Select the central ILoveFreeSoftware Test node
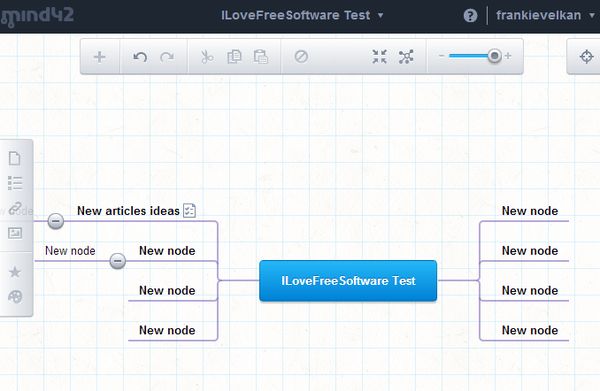The height and width of the screenshot is (391, 600). pyautogui.click(x=348, y=281)
